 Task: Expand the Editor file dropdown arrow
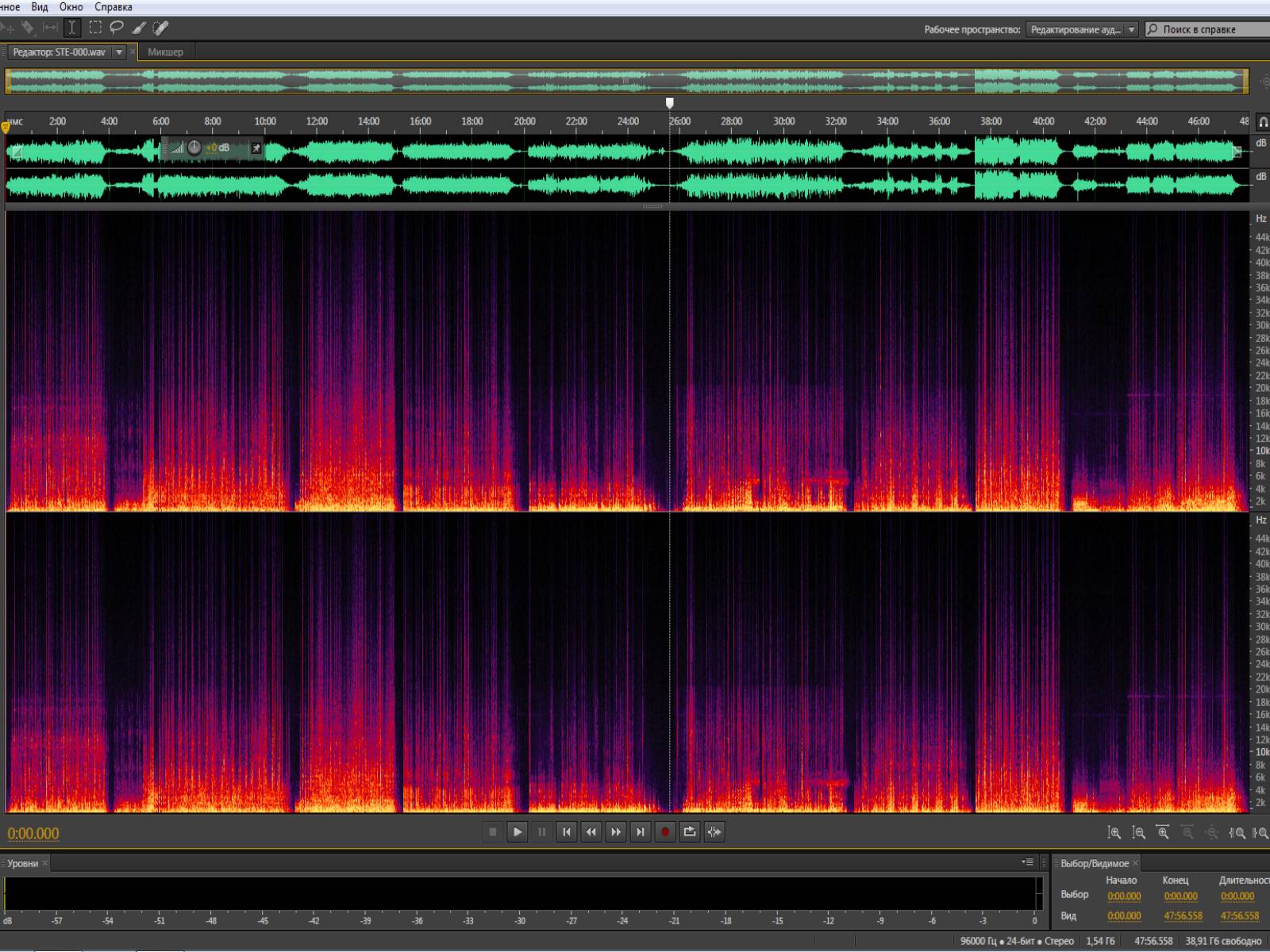(119, 52)
